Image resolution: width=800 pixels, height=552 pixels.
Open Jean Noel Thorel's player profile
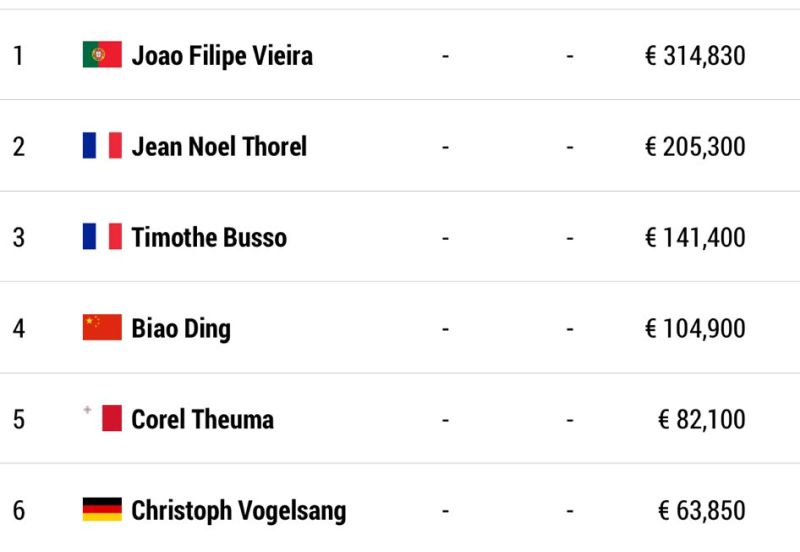coord(219,146)
